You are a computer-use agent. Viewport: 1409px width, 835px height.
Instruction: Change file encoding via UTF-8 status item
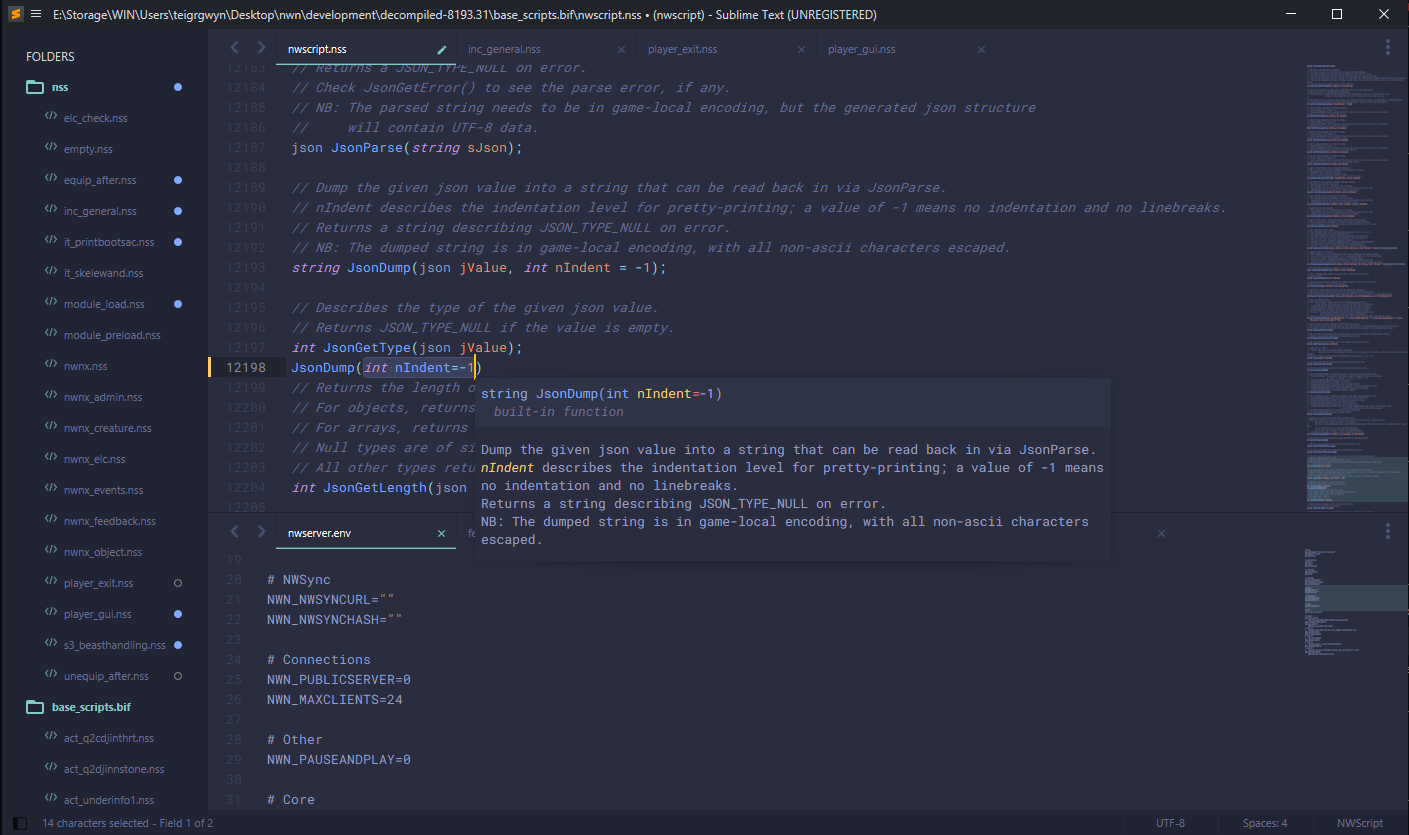pos(1170,823)
